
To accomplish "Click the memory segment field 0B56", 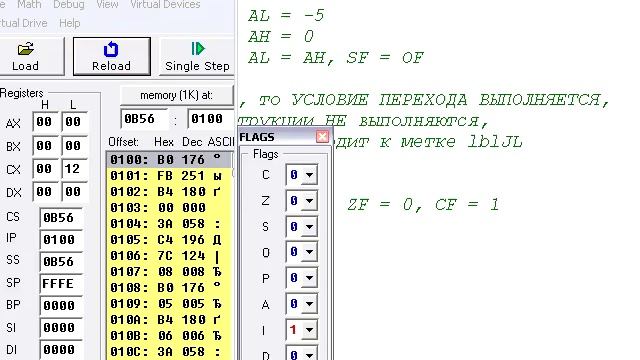I will click(144, 119).
